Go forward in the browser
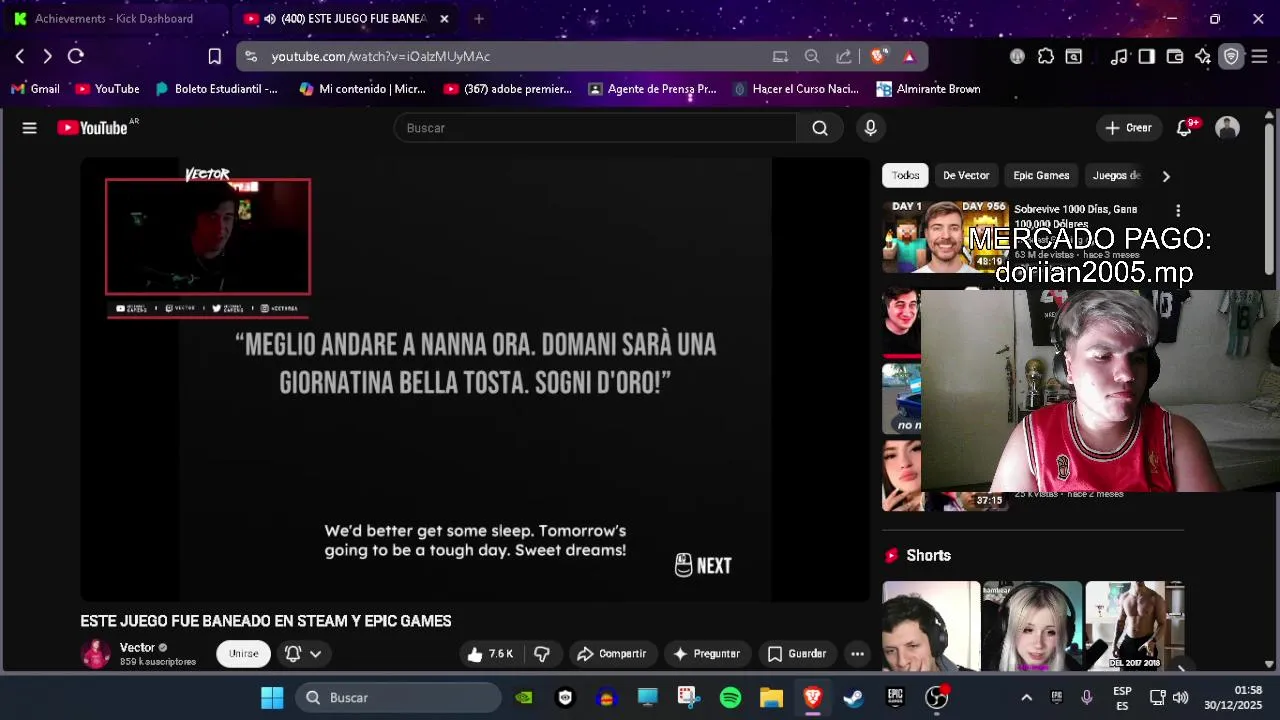The width and height of the screenshot is (1280, 720). (x=47, y=56)
